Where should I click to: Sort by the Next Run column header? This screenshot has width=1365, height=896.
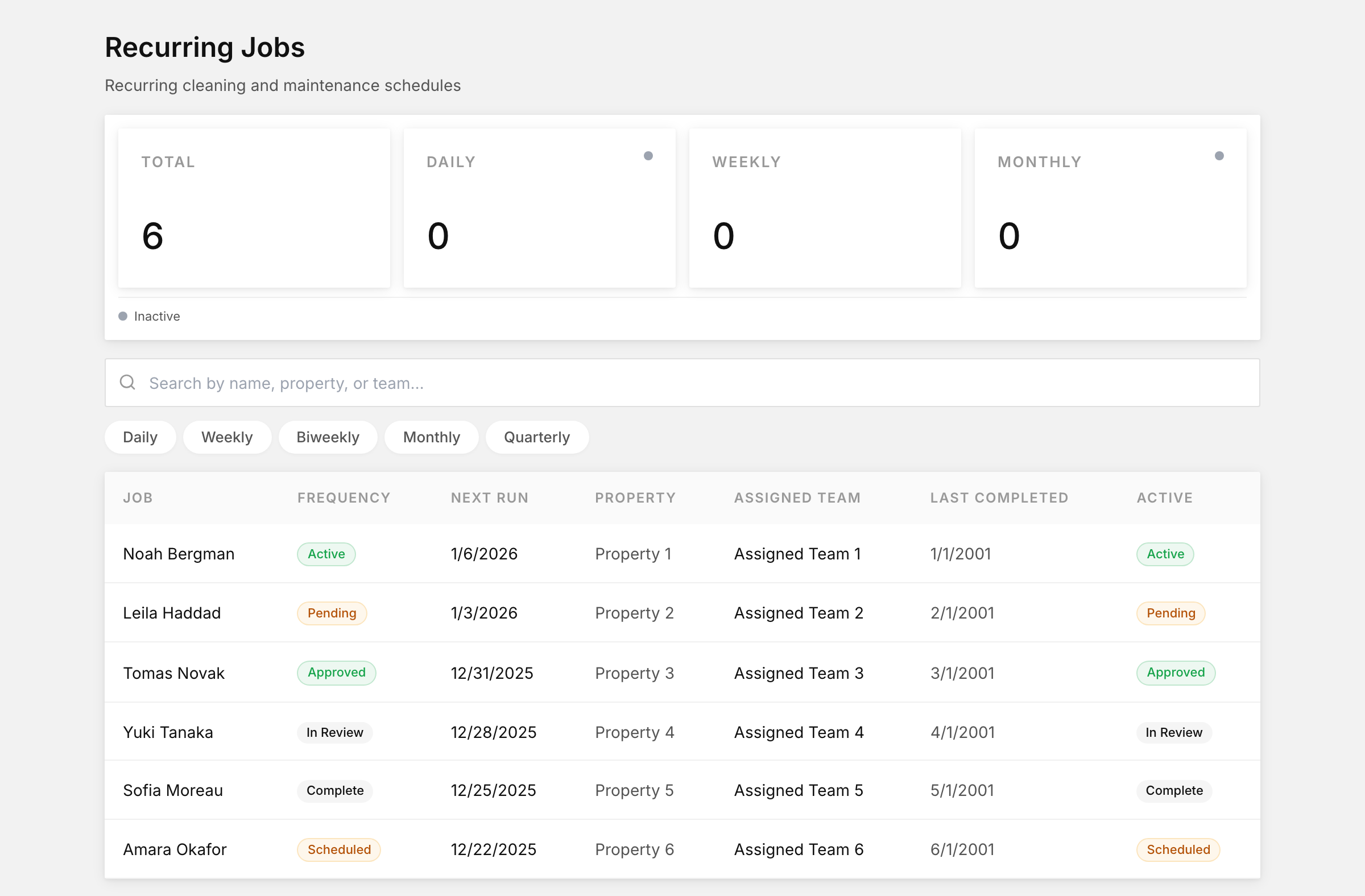tap(490, 497)
